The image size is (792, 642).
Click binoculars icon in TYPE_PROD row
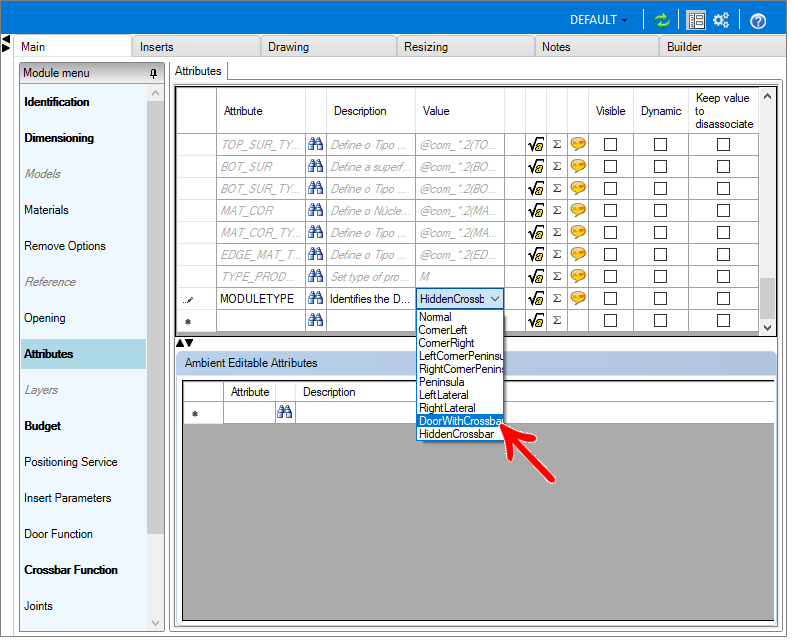coord(317,278)
